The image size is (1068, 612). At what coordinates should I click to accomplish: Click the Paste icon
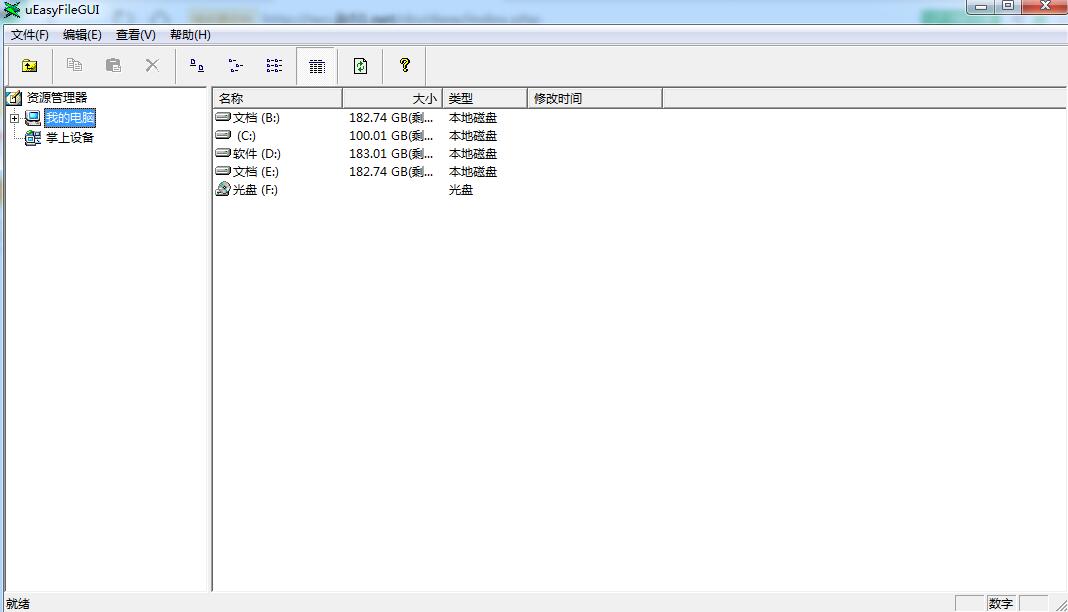coord(113,65)
